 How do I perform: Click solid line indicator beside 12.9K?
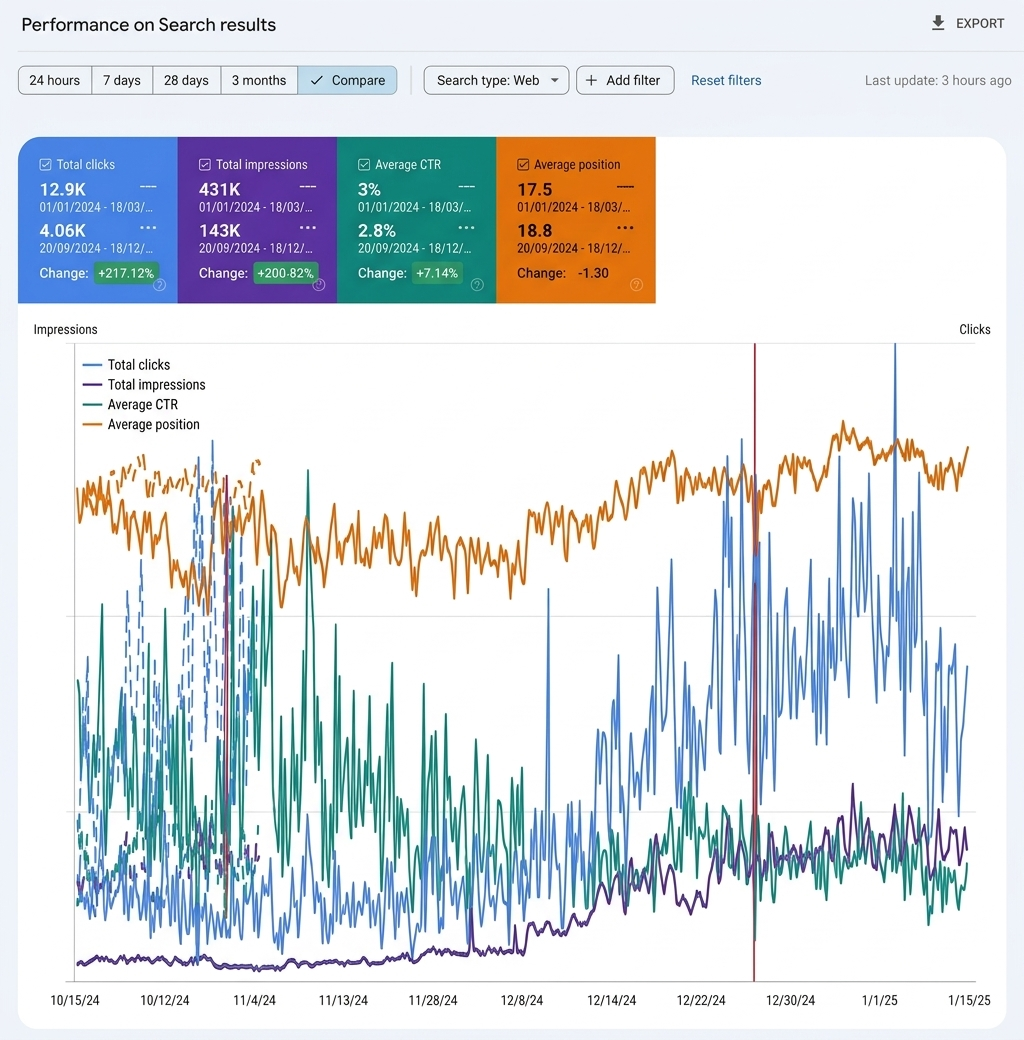point(148,187)
